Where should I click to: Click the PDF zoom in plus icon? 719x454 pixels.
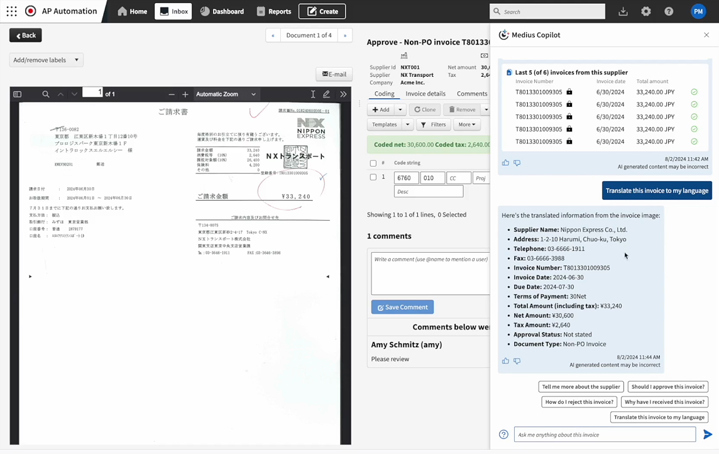[x=185, y=94]
